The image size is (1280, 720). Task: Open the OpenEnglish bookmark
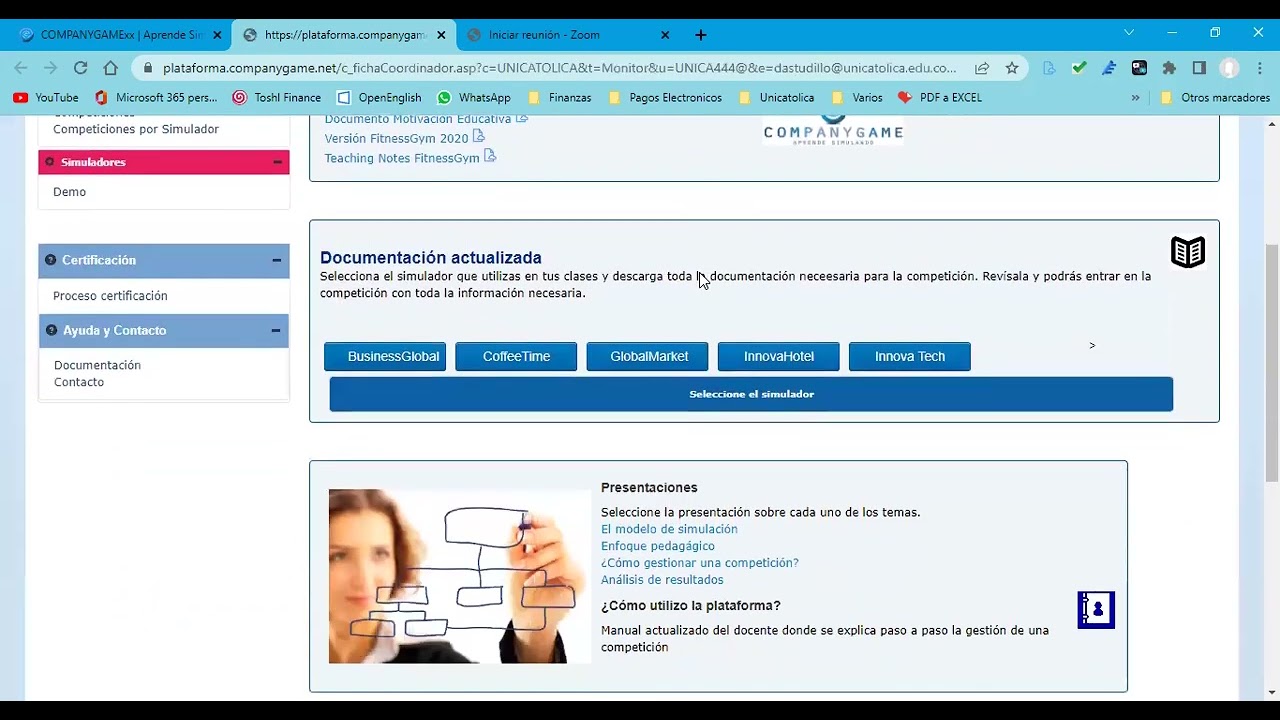379,98
